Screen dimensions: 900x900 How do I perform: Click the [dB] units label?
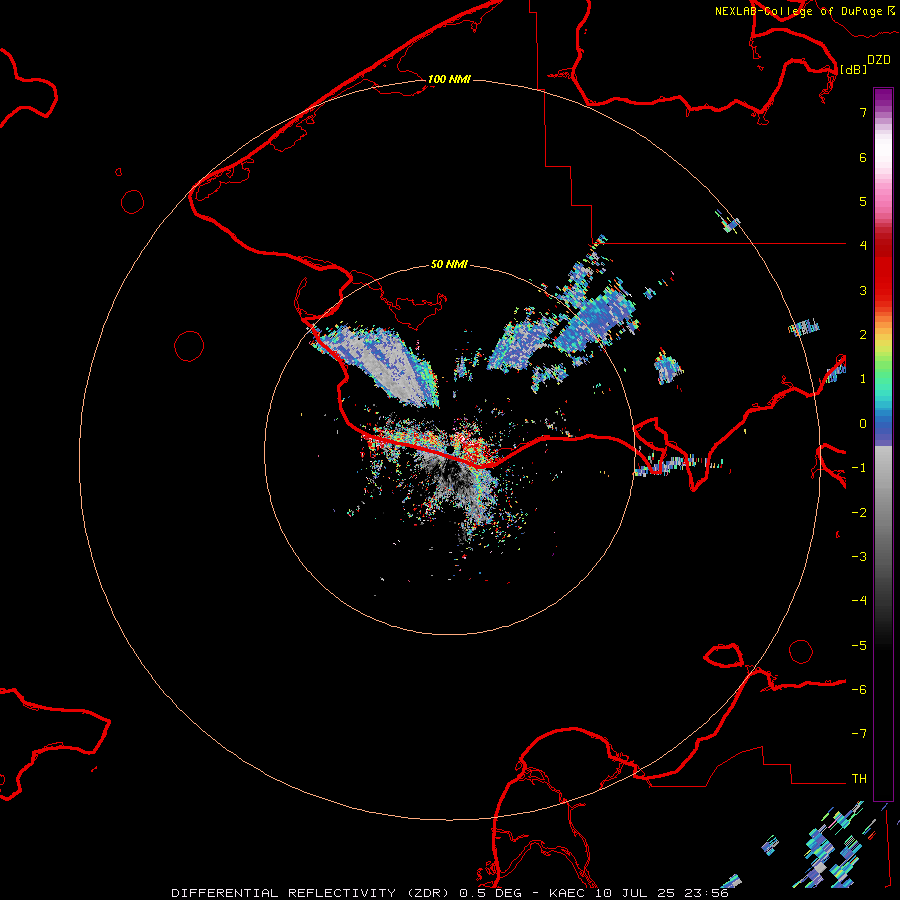[854, 69]
